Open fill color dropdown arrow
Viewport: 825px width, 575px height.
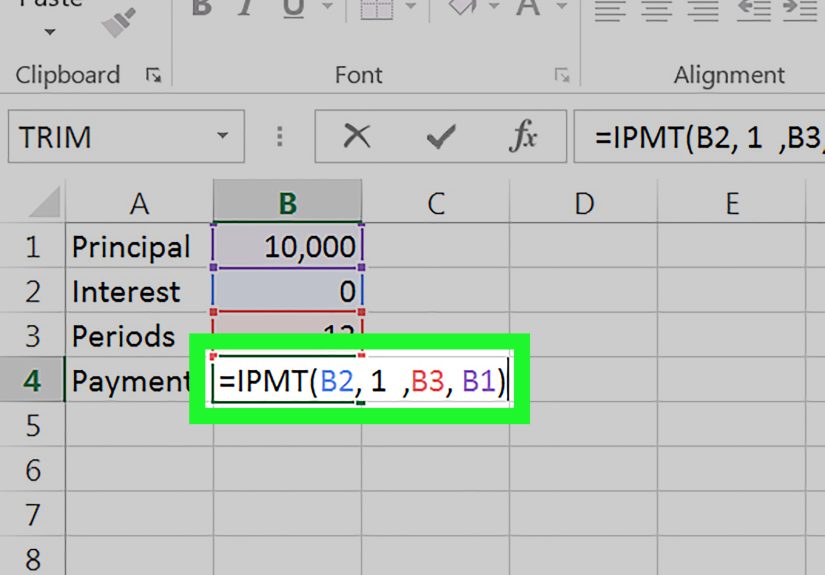pos(494,6)
